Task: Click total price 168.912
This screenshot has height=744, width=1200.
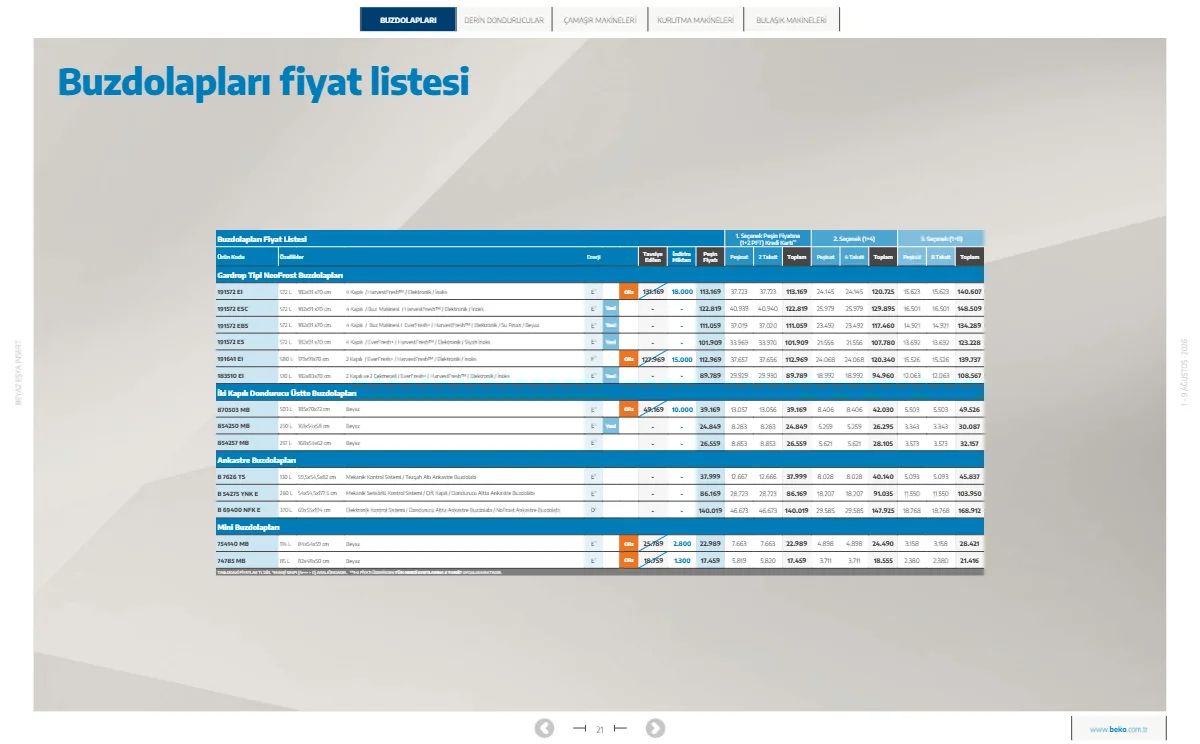Action: tap(969, 509)
